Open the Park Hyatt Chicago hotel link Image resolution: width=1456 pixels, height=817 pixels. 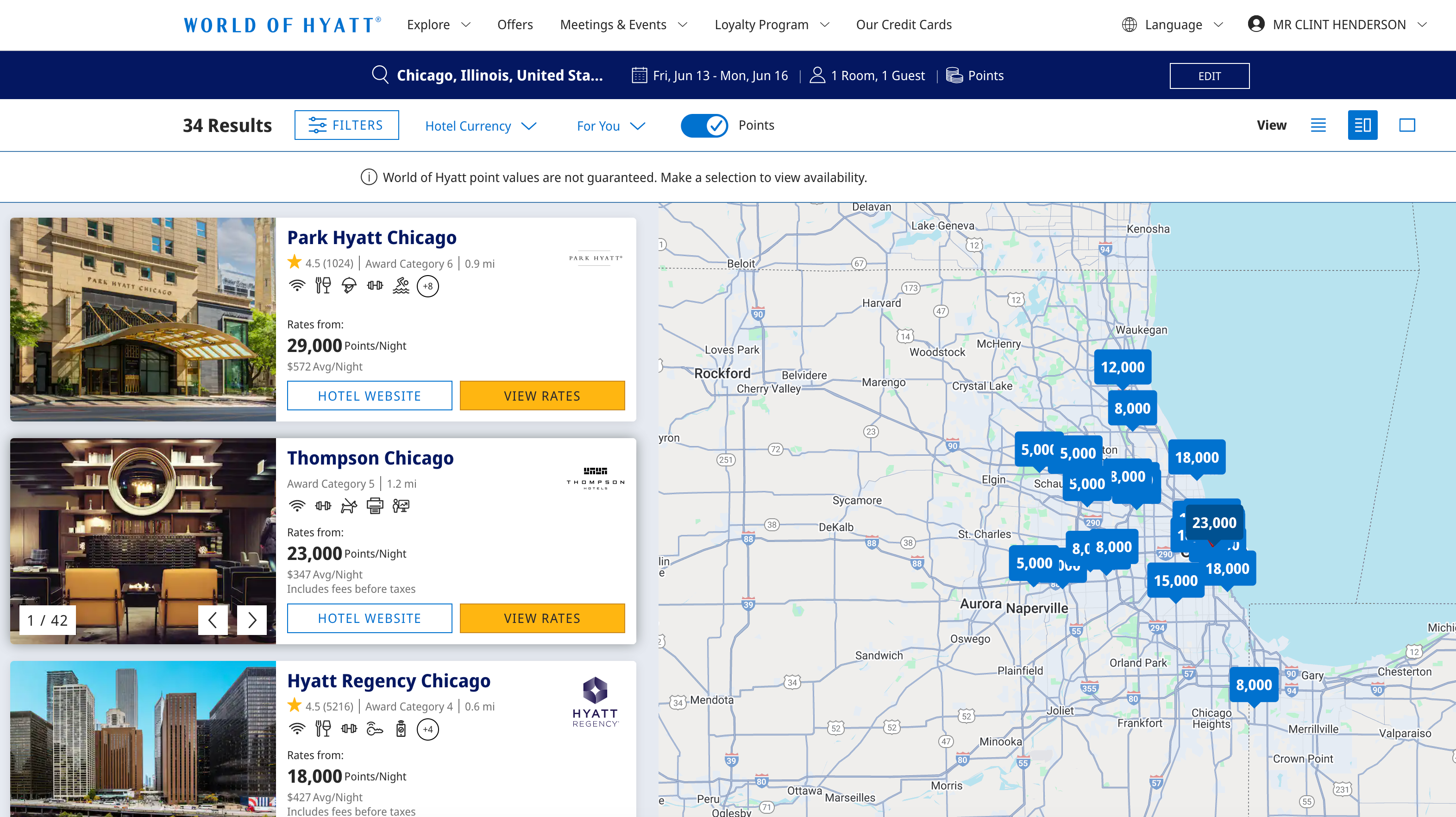pos(372,238)
